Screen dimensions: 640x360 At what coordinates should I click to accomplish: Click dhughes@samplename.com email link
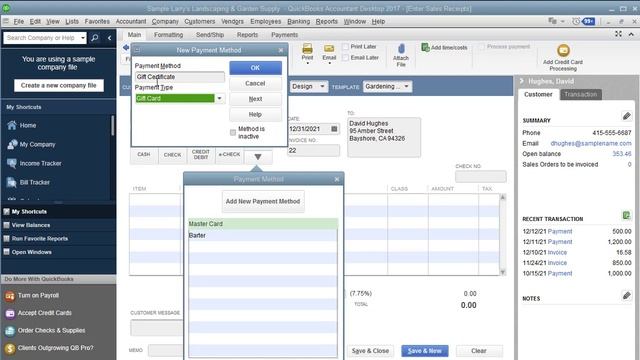coord(591,143)
